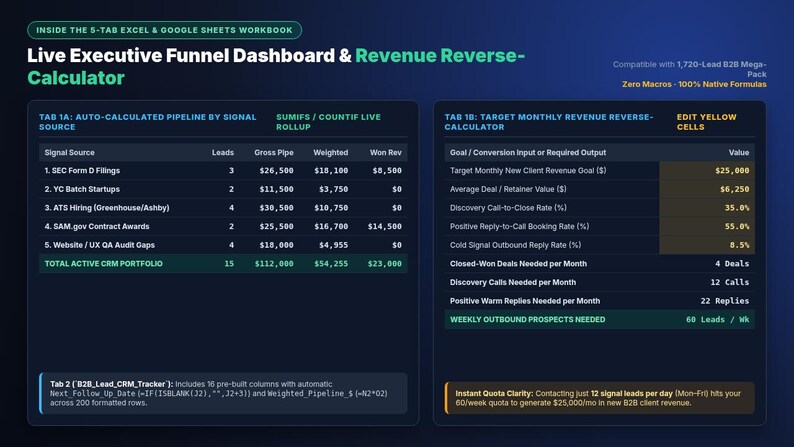Click the $16,700 weighted value
Image resolution: width=794 pixels, height=447 pixels.
pyautogui.click(x=331, y=226)
